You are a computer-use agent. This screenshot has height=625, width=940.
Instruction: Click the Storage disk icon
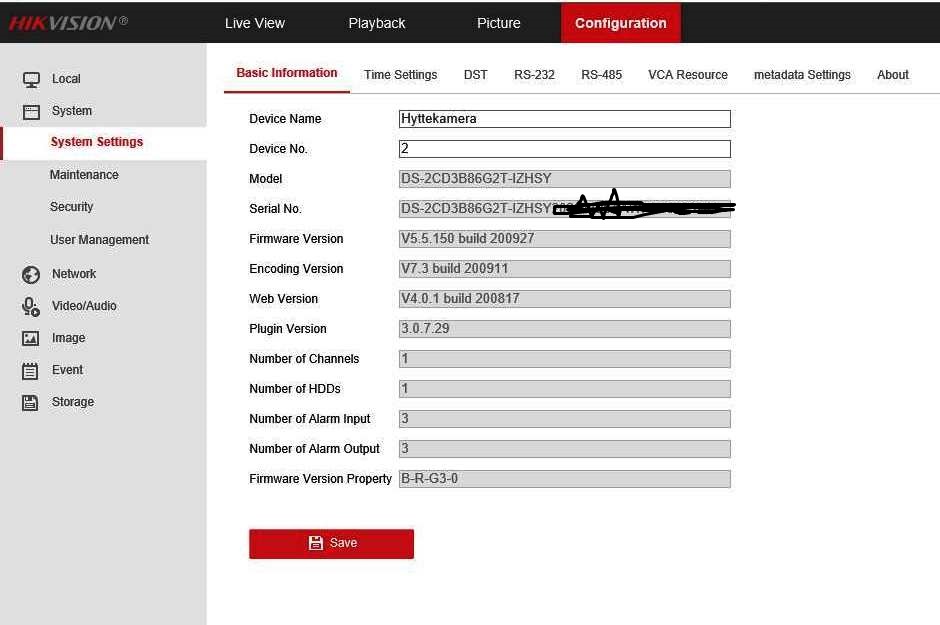click(31, 403)
